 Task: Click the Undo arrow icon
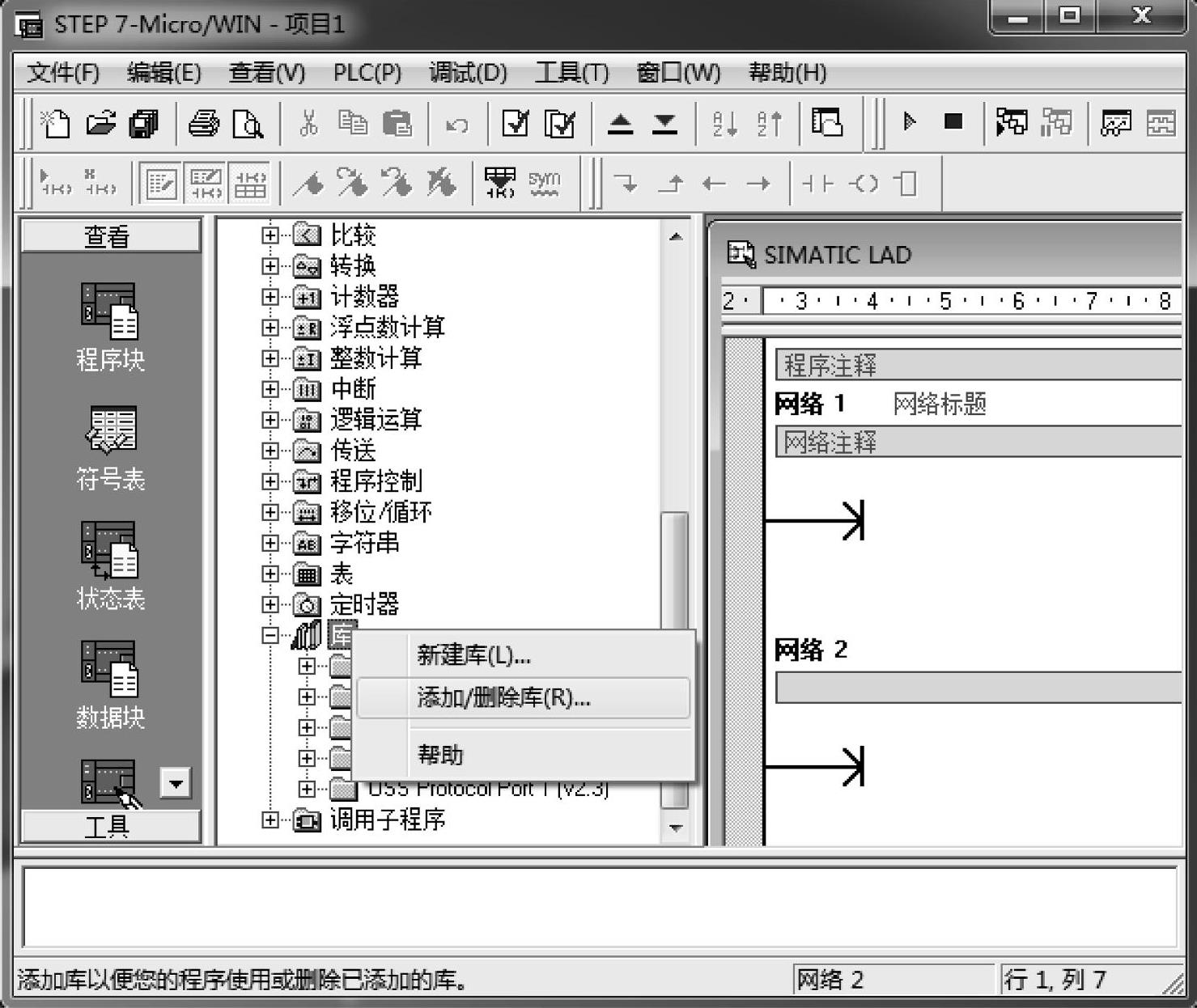pyautogui.click(x=457, y=125)
